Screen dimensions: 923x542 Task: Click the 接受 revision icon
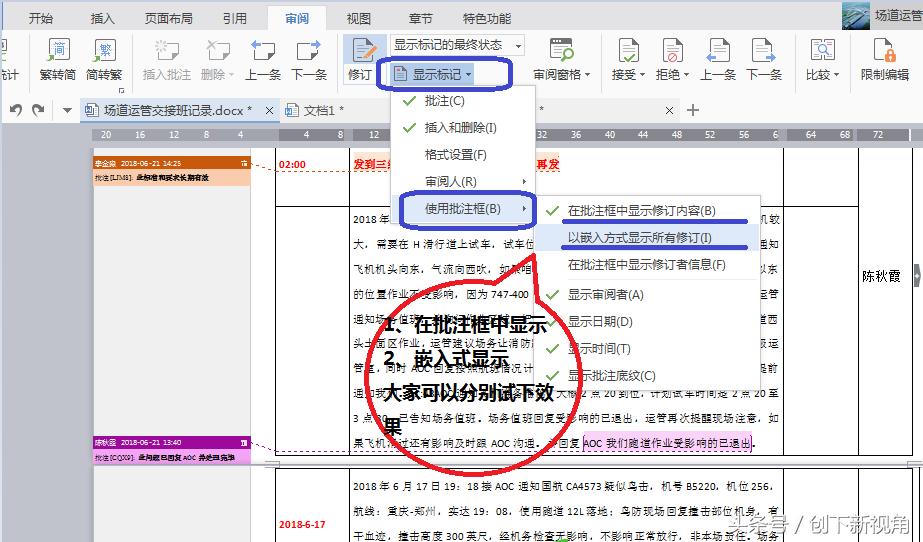pyautogui.click(x=628, y=51)
